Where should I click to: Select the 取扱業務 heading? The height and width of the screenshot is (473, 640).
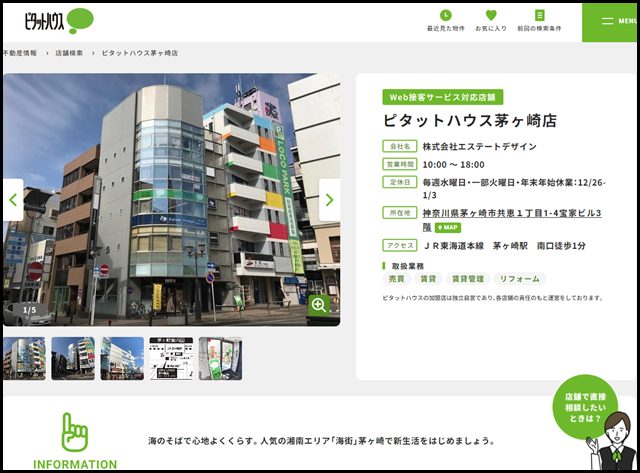408,266
